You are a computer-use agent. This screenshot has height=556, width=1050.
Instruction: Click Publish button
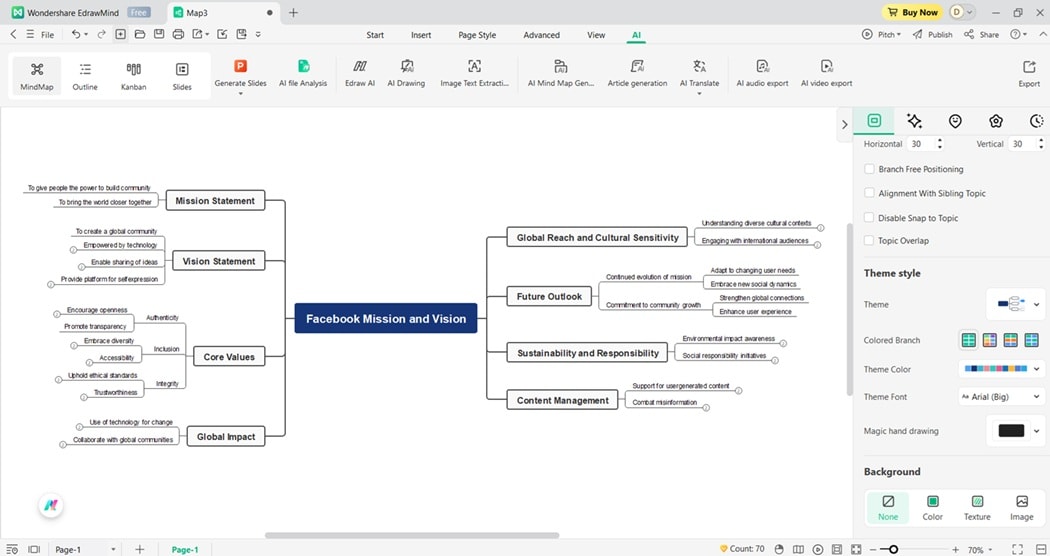933,34
